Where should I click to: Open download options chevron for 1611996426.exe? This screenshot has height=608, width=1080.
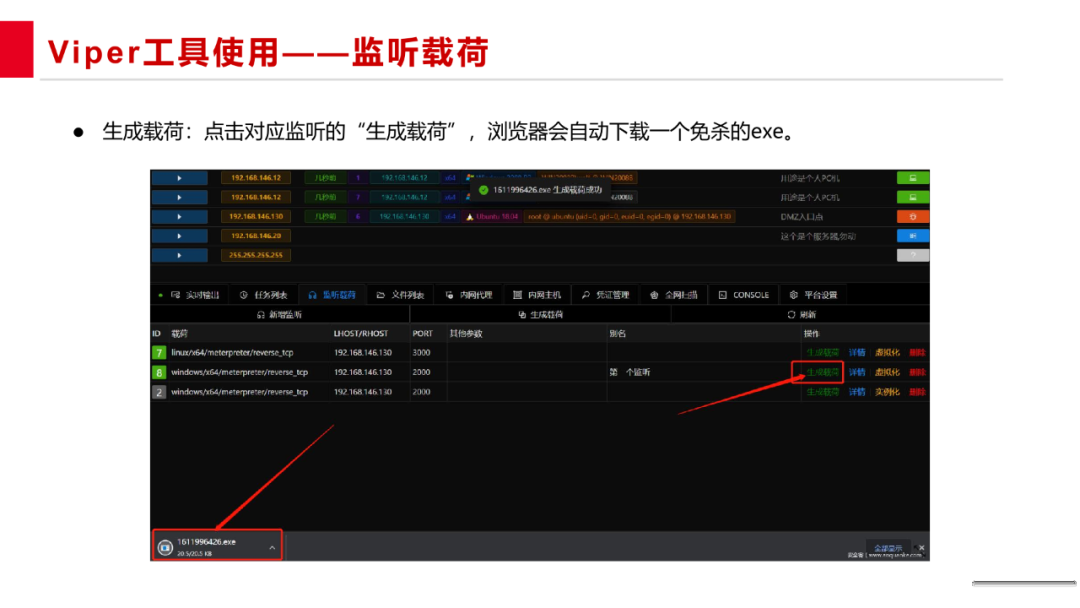click(272, 547)
